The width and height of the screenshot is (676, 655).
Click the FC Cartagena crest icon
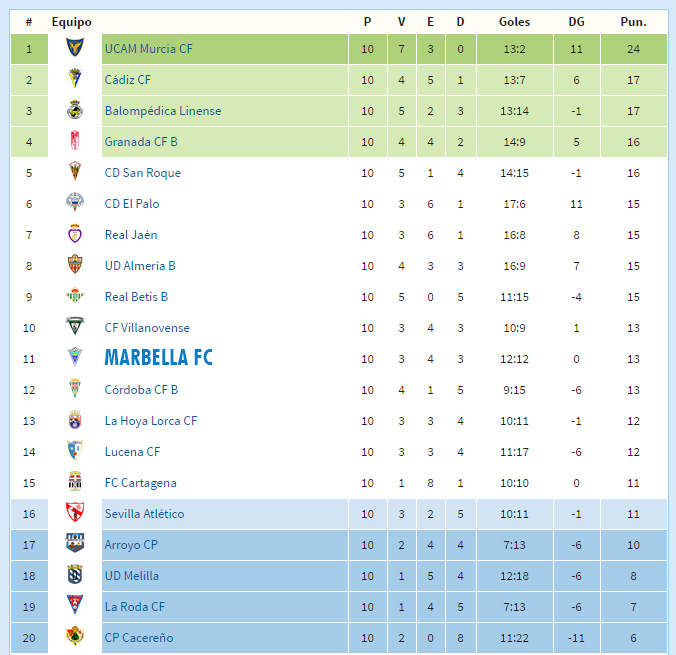pyautogui.click(x=75, y=482)
